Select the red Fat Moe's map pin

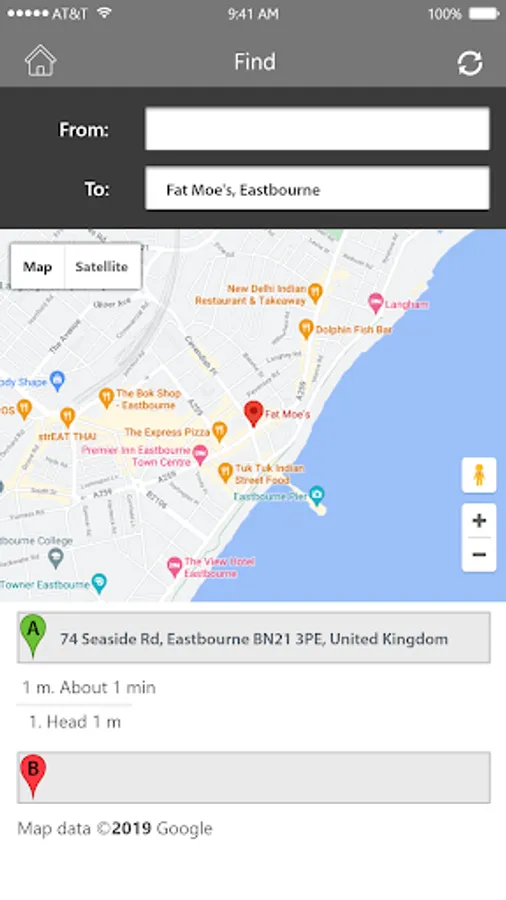coord(253,414)
